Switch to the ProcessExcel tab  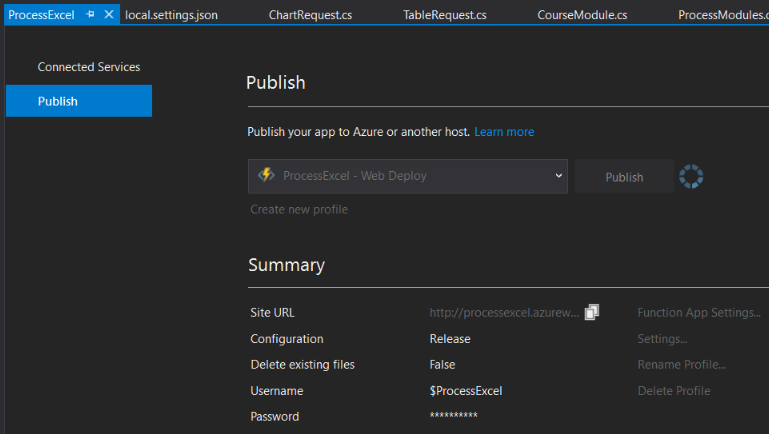click(x=41, y=15)
